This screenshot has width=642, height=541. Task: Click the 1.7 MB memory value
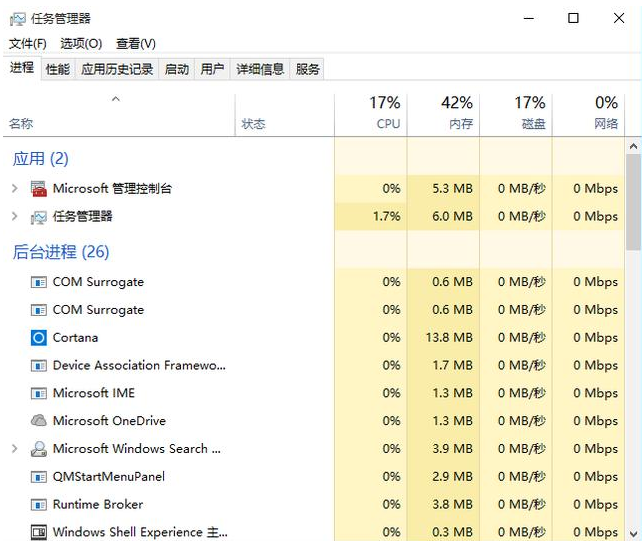coord(452,365)
